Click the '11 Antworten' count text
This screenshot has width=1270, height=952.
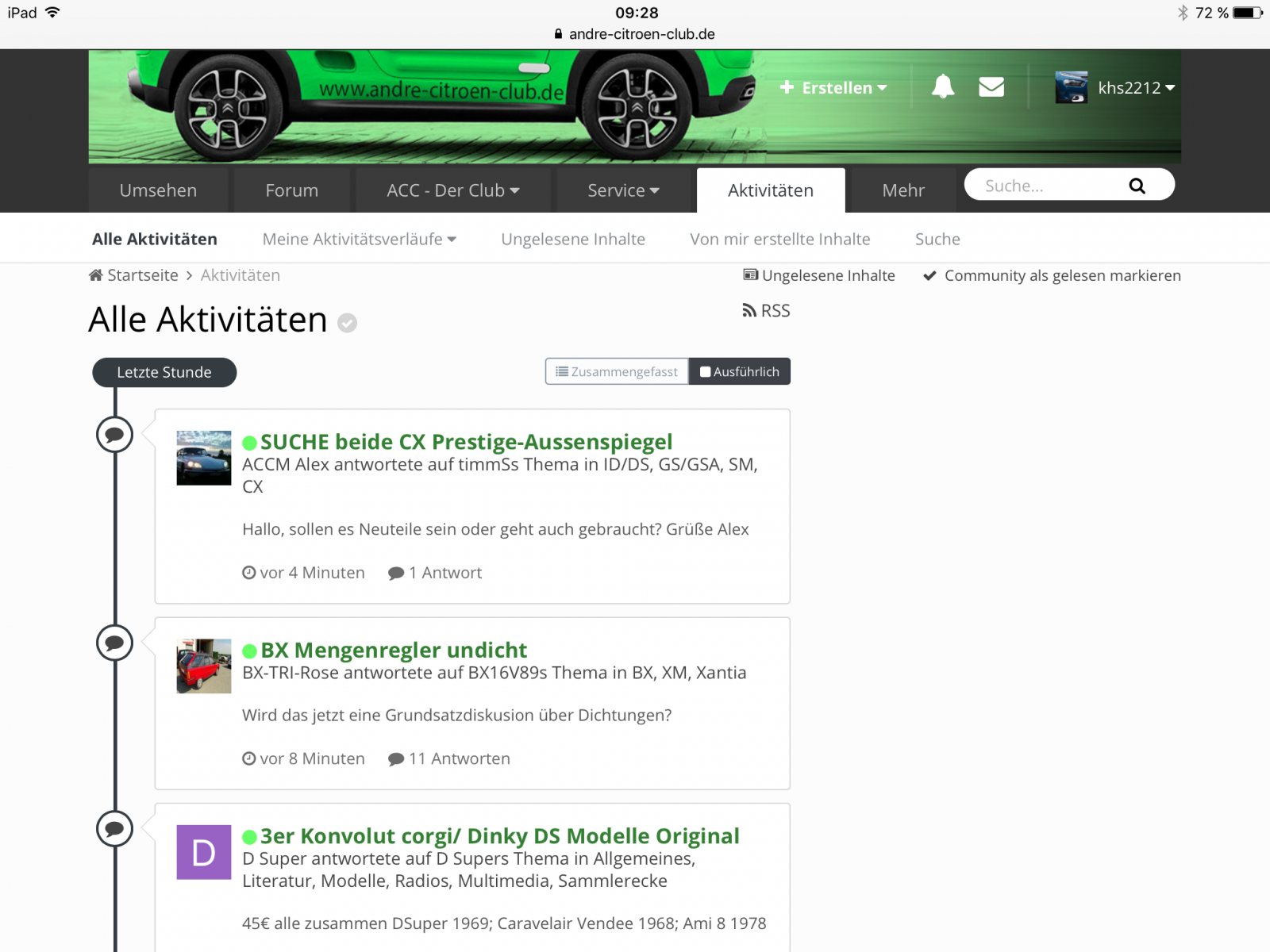[x=460, y=758]
